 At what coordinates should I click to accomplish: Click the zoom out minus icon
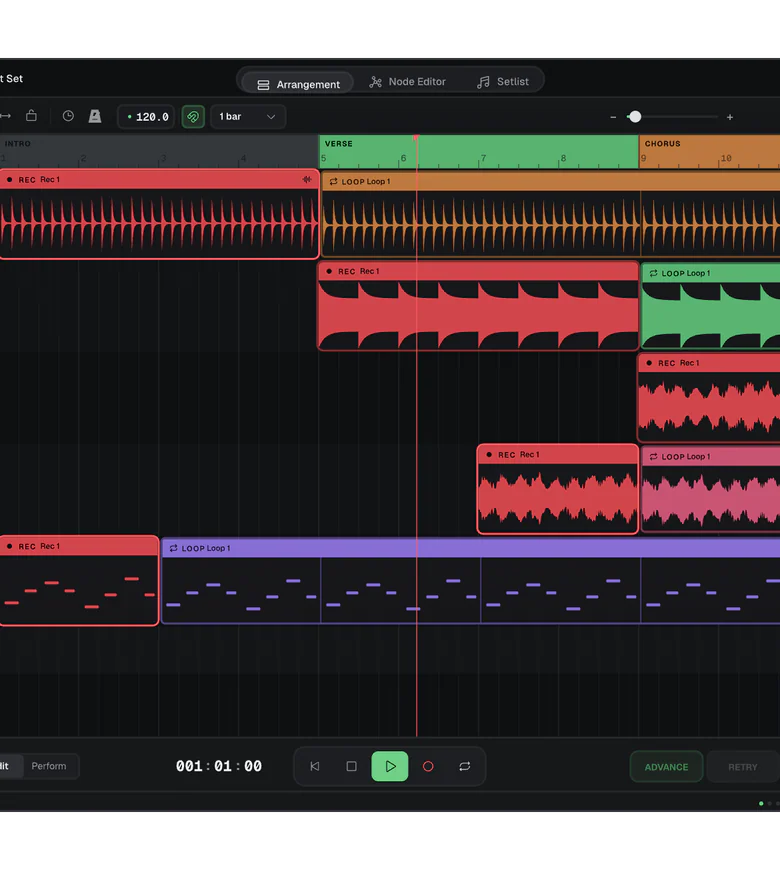point(613,117)
